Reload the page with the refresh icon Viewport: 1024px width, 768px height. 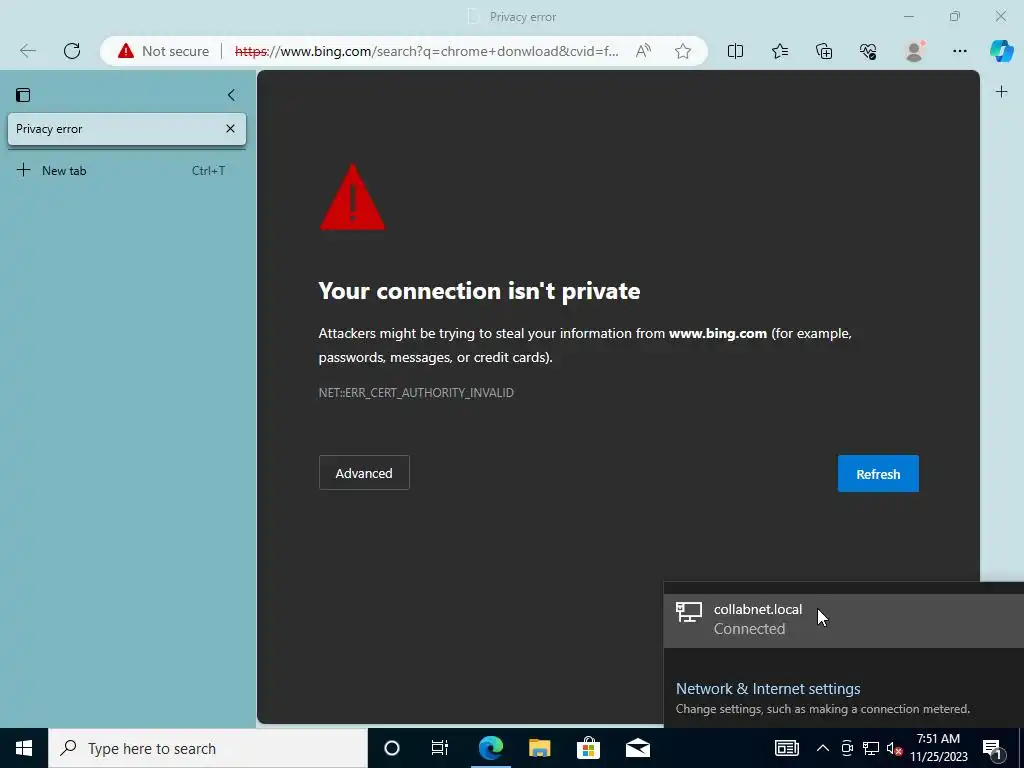(x=72, y=51)
